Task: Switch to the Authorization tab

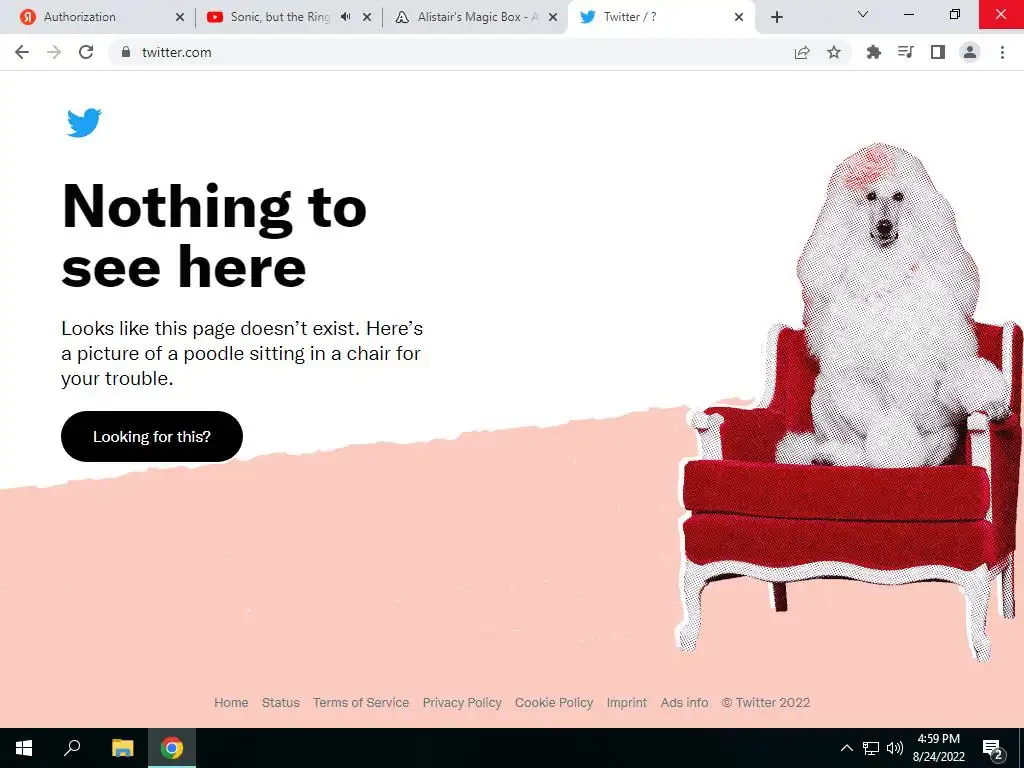Action: (x=98, y=17)
